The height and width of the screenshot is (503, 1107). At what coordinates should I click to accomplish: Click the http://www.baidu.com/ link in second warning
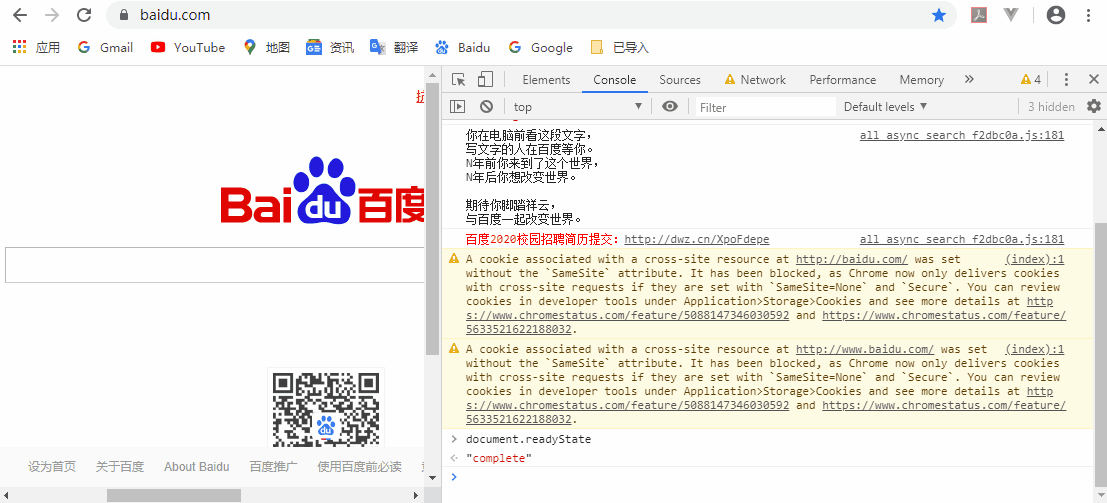click(865, 349)
